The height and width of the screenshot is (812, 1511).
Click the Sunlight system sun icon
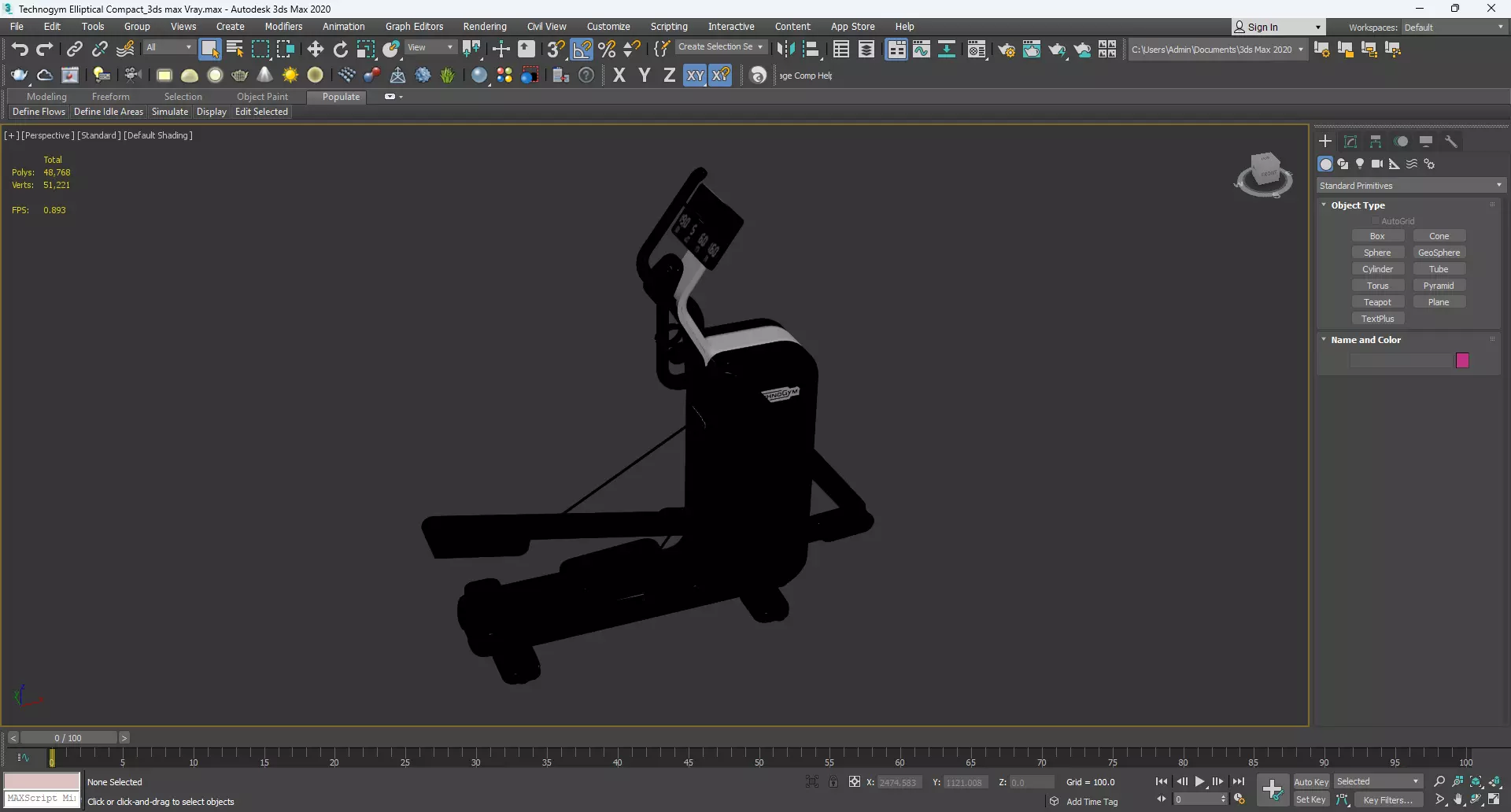coord(290,76)
